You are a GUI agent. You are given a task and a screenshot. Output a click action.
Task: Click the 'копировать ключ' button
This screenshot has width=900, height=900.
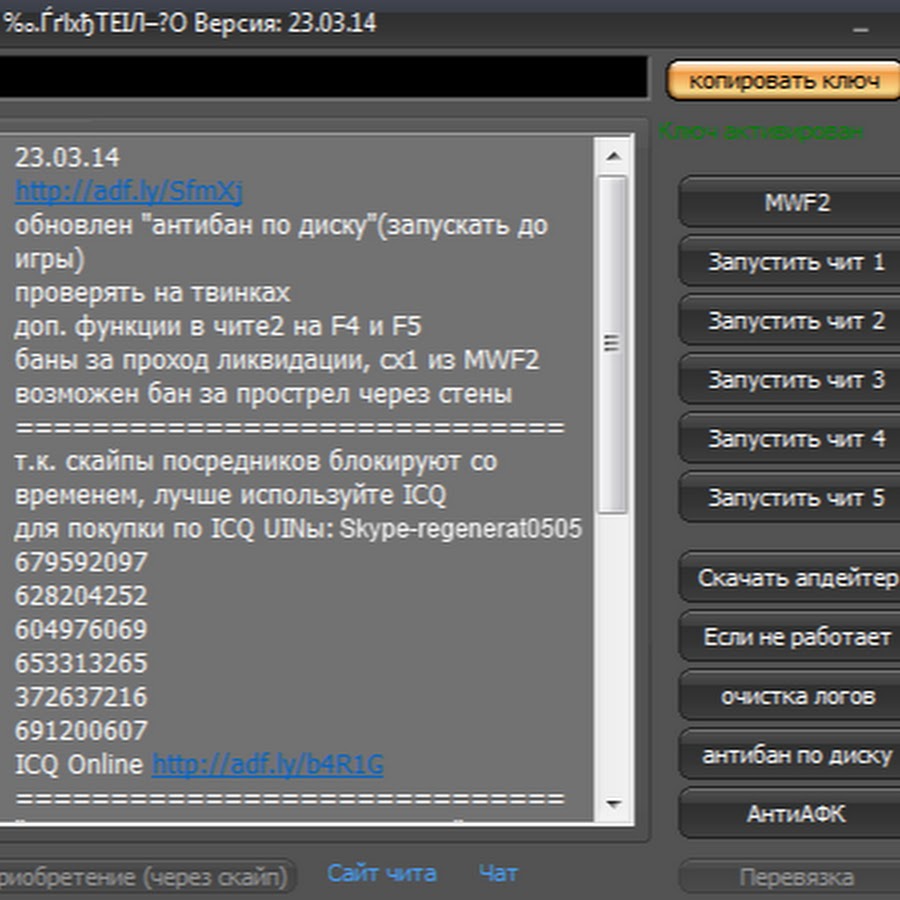coord(783,81)
